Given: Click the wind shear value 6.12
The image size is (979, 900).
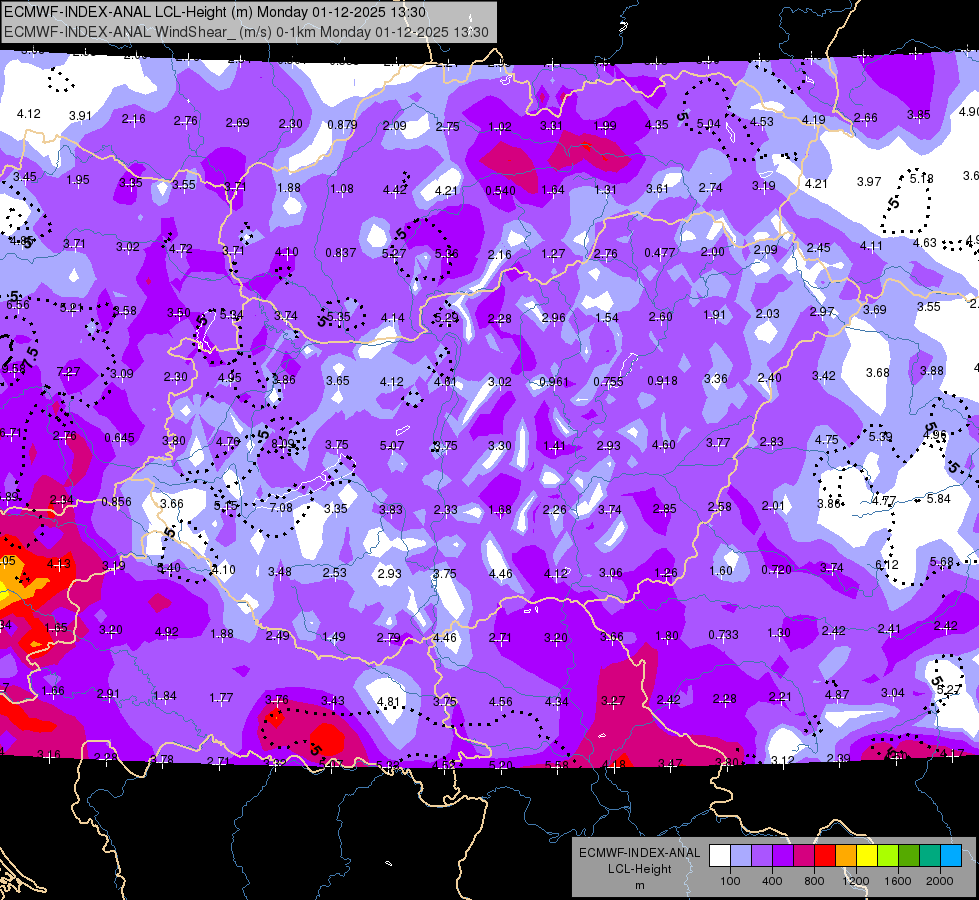Looking at the screenshot, I should pos(887,565).
